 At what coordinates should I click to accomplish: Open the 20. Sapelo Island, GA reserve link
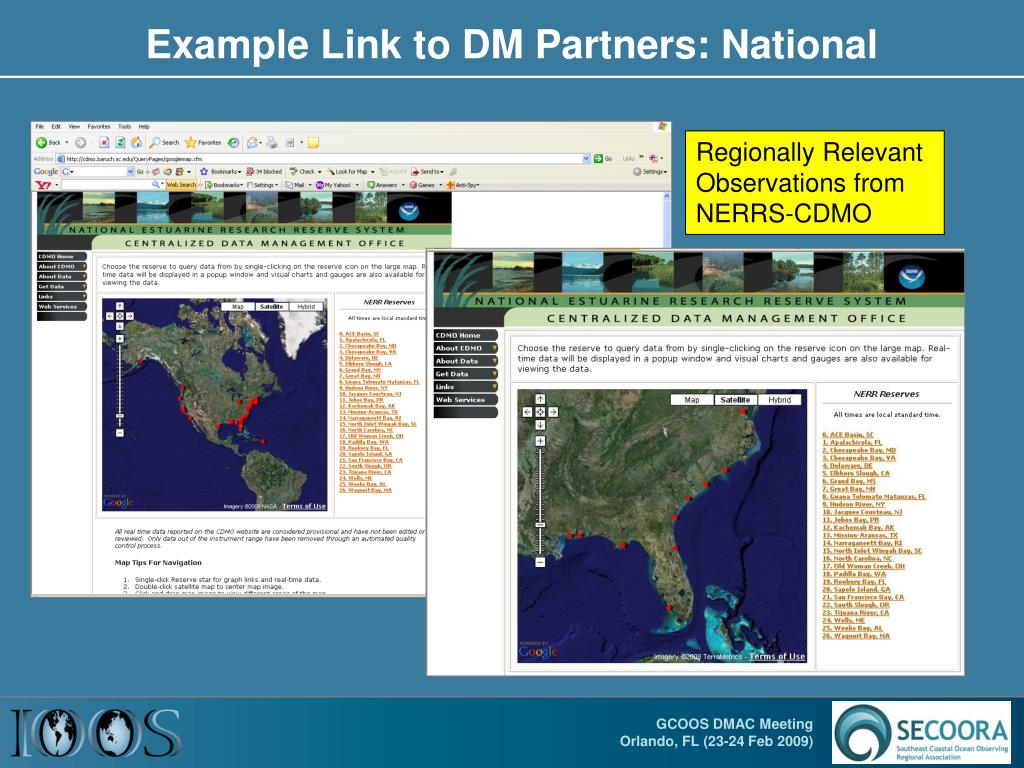(x=856, y=589)
